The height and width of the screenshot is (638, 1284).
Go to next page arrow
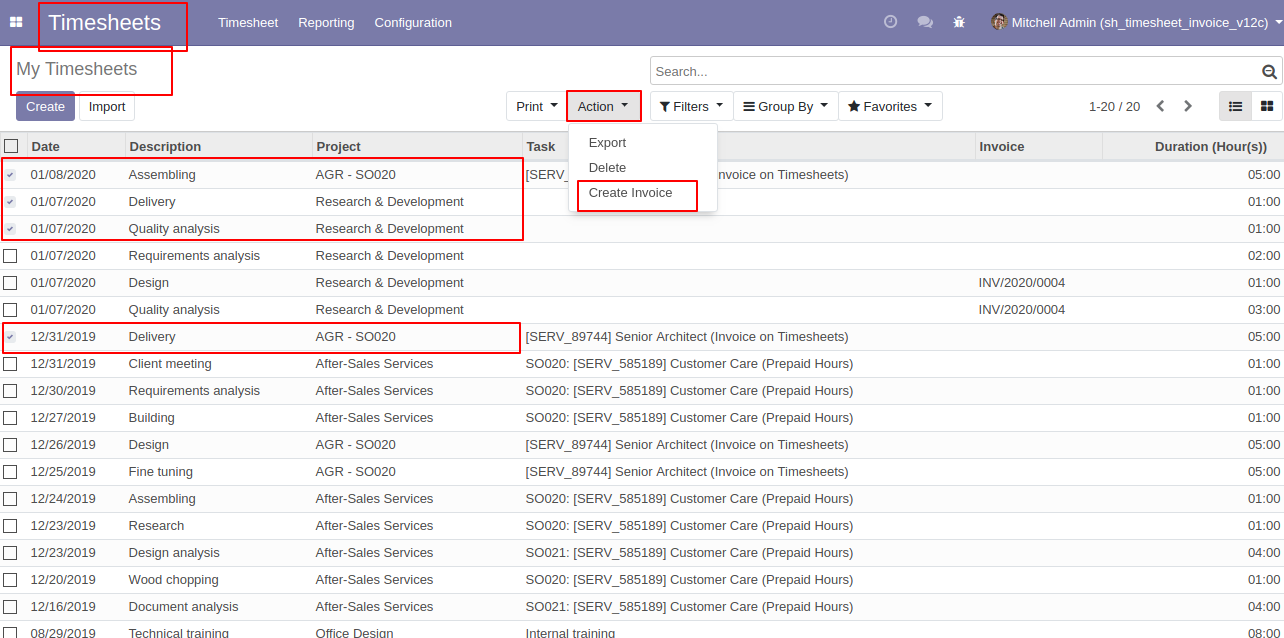pos(1188,106)
